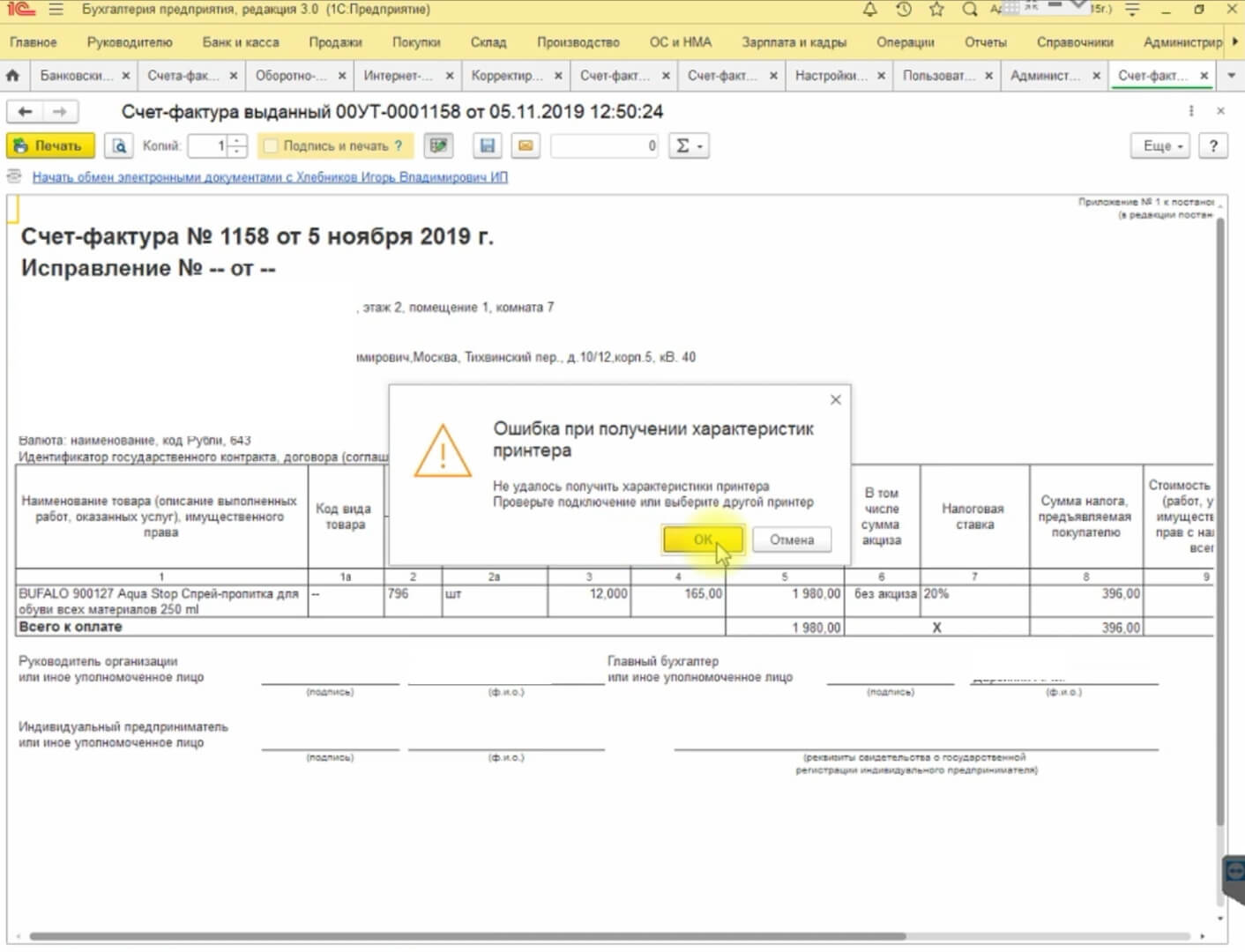Decrease the number of copies

[236, 152]
